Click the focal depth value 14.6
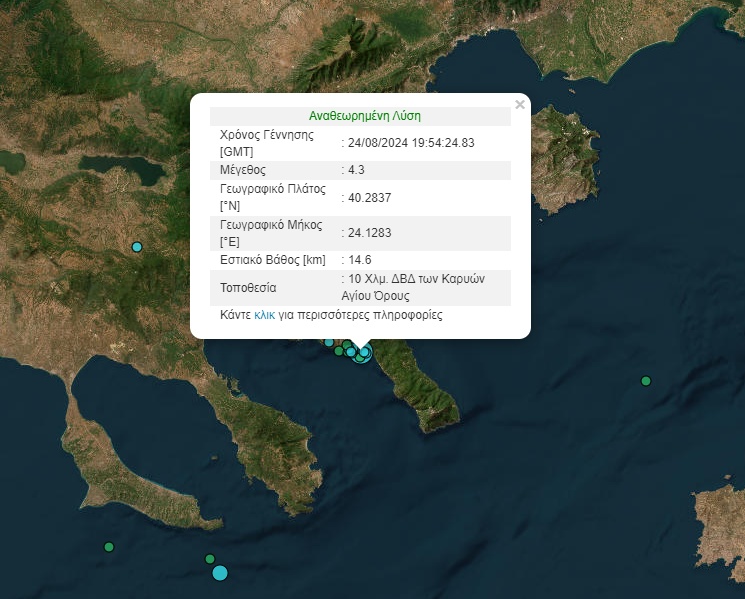The image size is (745, 599). [359, 260]
